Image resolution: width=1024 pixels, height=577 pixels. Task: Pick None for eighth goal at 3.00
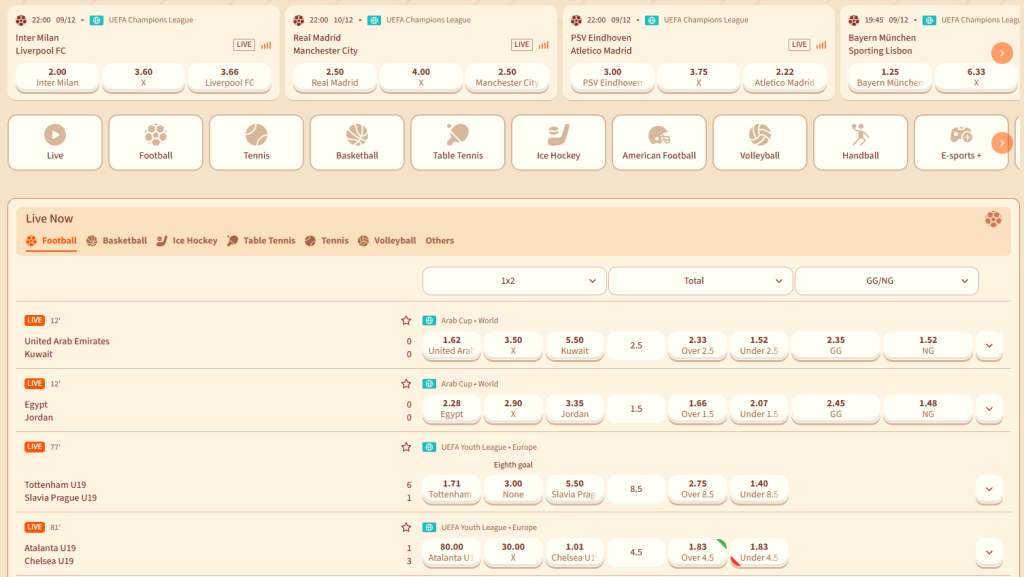(513, 489)
